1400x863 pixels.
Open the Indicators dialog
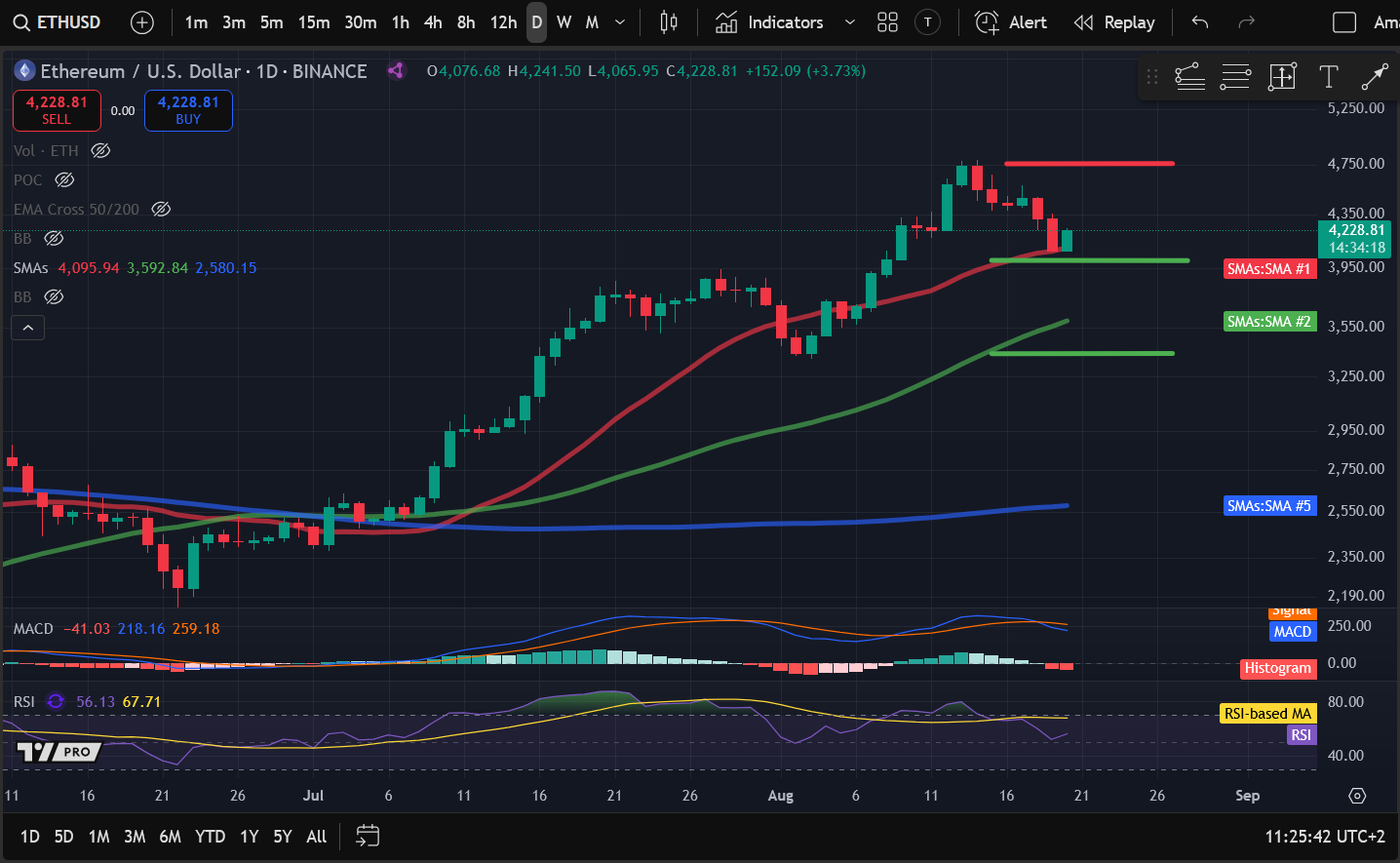(769, 22)
